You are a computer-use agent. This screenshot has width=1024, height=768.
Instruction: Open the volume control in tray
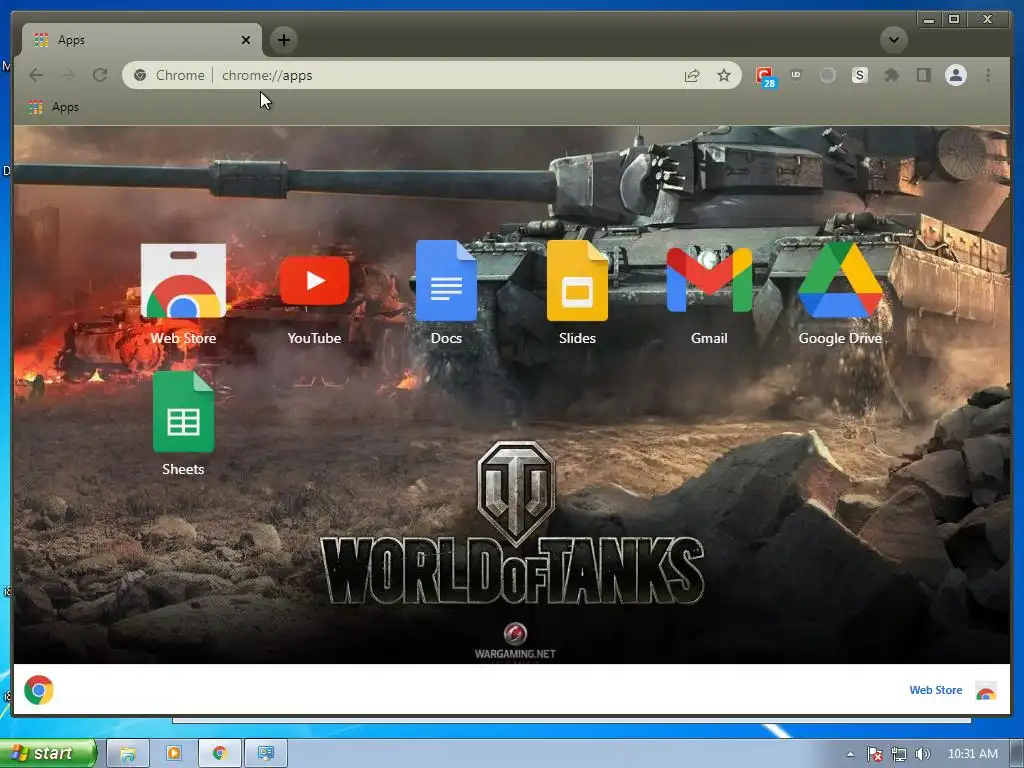point(922,754)
